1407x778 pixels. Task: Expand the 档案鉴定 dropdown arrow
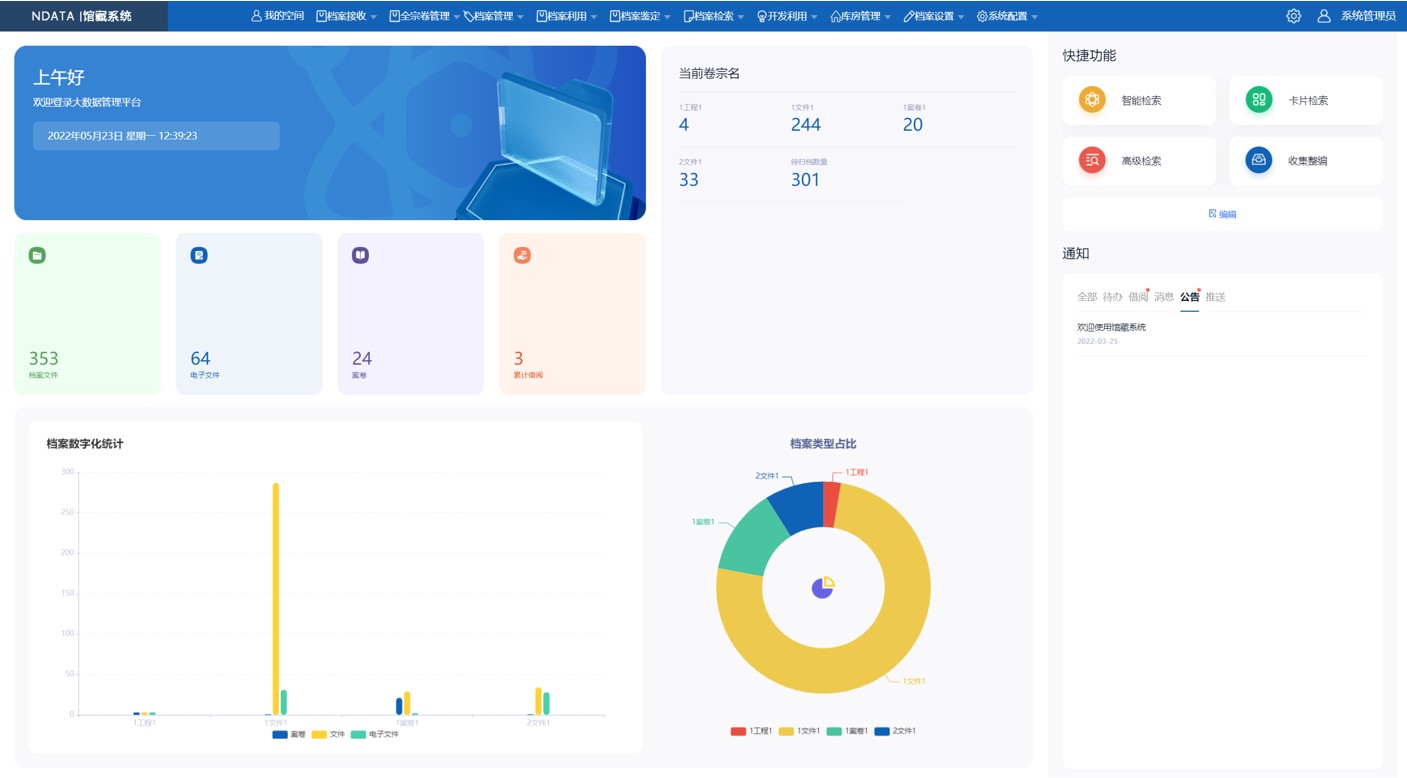click(667, 17)
